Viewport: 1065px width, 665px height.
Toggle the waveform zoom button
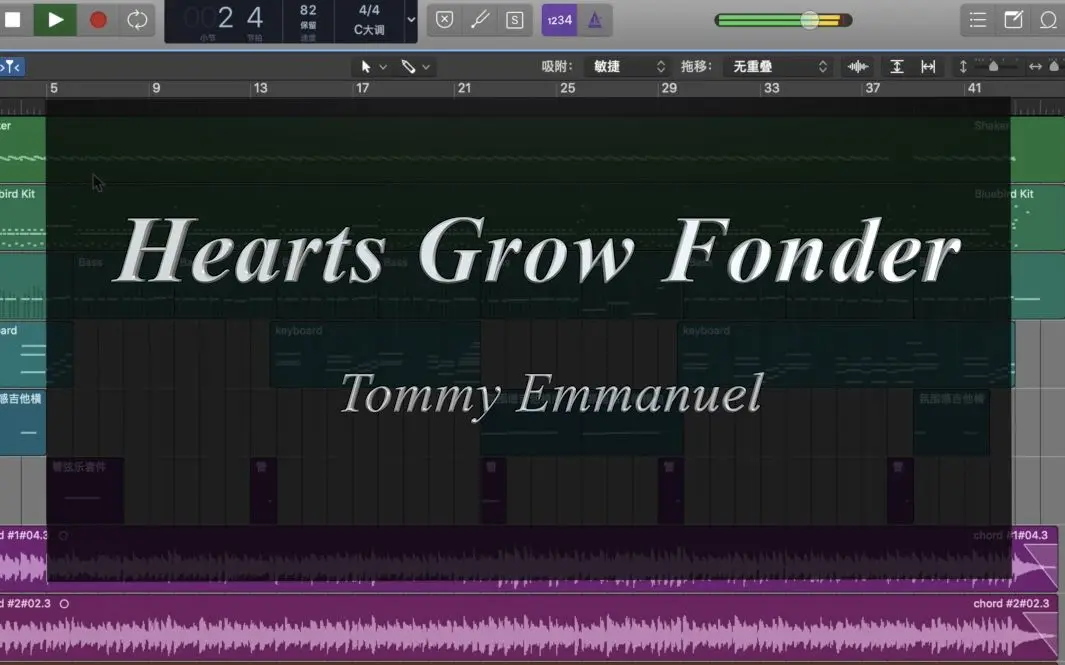858,67
